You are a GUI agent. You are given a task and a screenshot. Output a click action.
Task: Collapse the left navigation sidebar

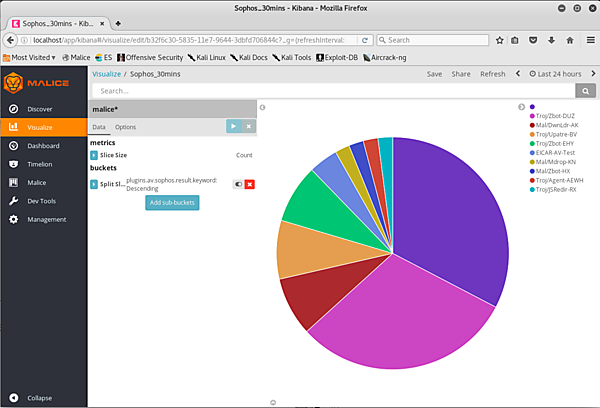(40, 397)
